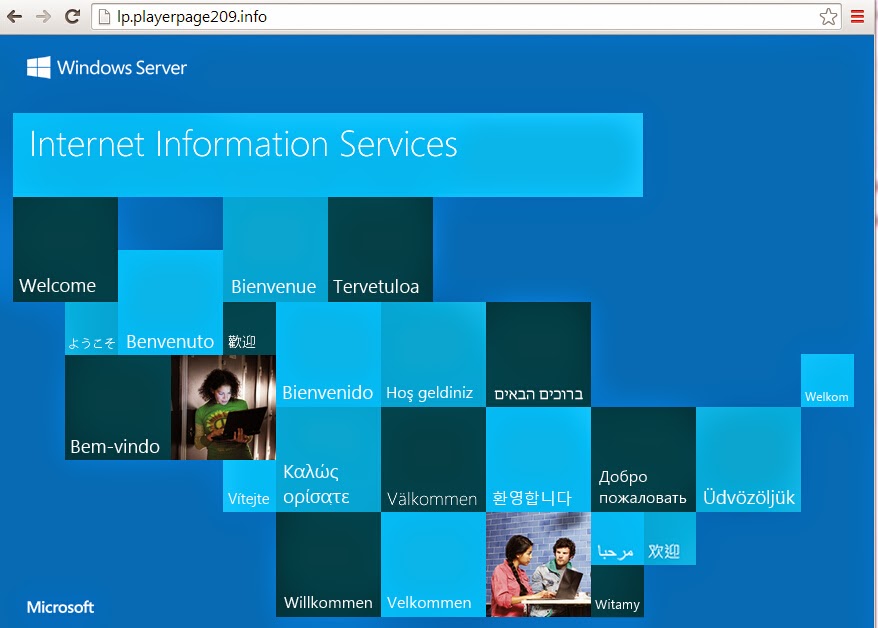Bookmark this page with the star icon
The image size is (878, 628).
pos(828,16)
